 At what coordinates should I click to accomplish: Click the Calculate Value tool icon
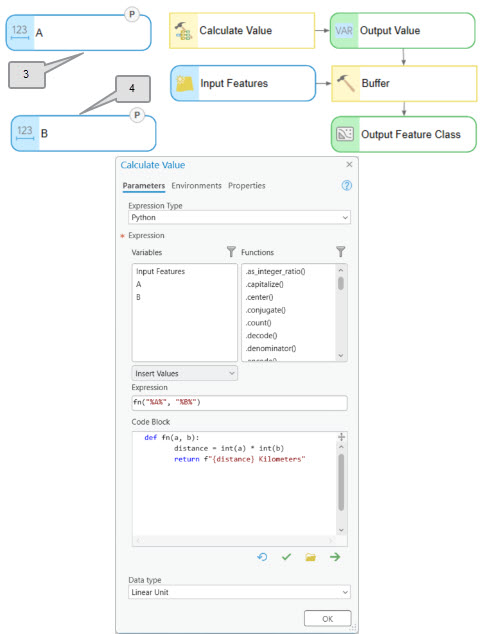click(x=183, y=31)
